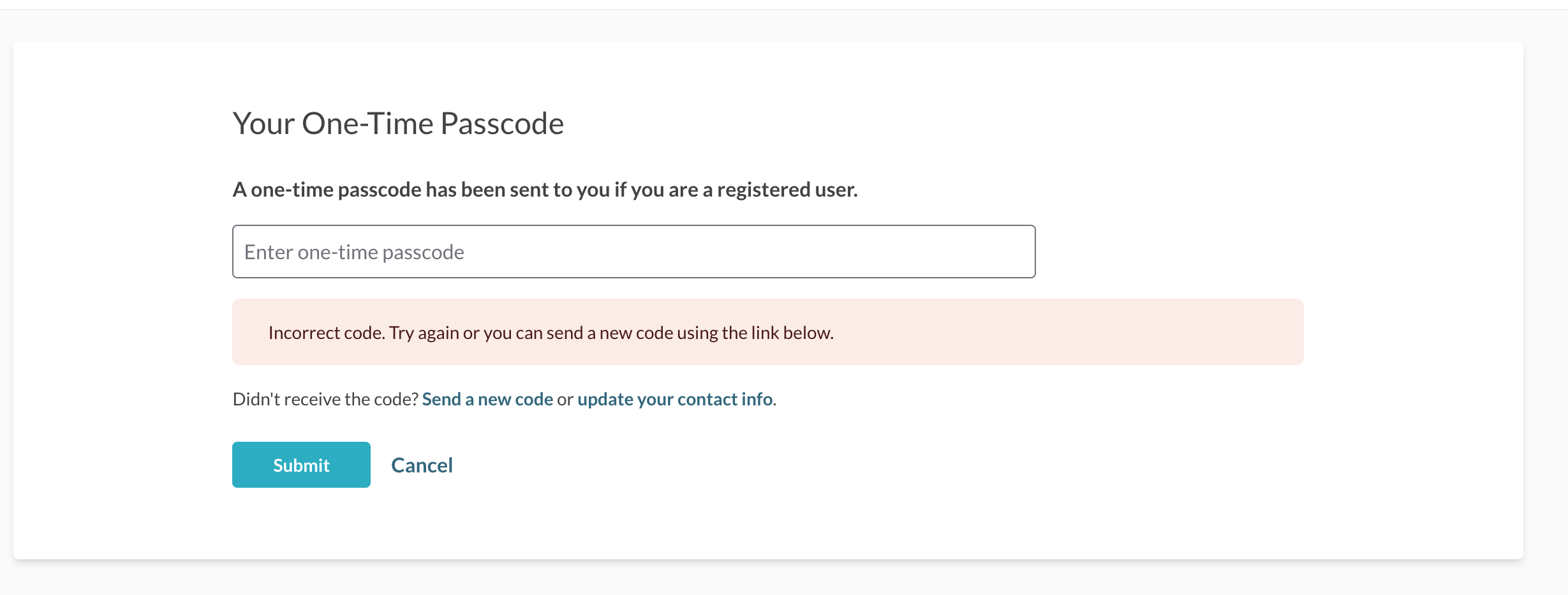This screenshot has width=1568, height=595.
Task: Open the update your contact info link
Action: point(675,399)
